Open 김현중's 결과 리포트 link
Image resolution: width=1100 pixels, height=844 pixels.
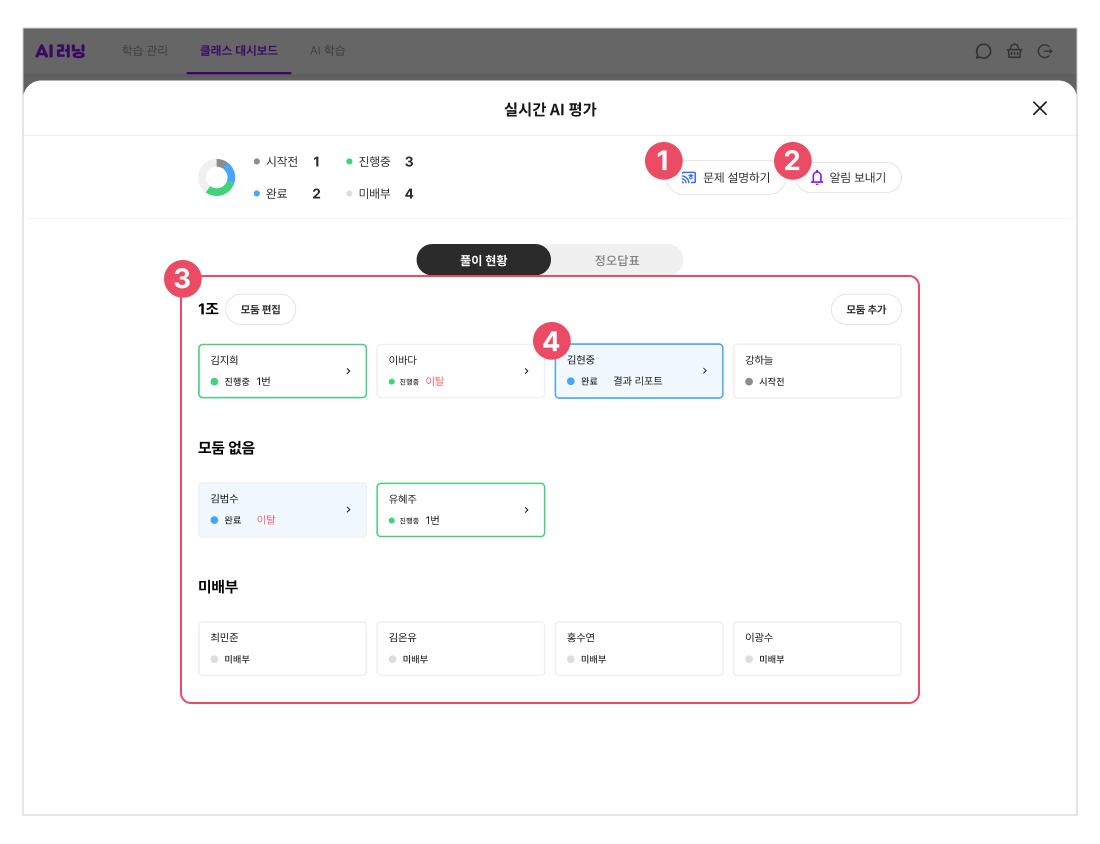point(637,381)
